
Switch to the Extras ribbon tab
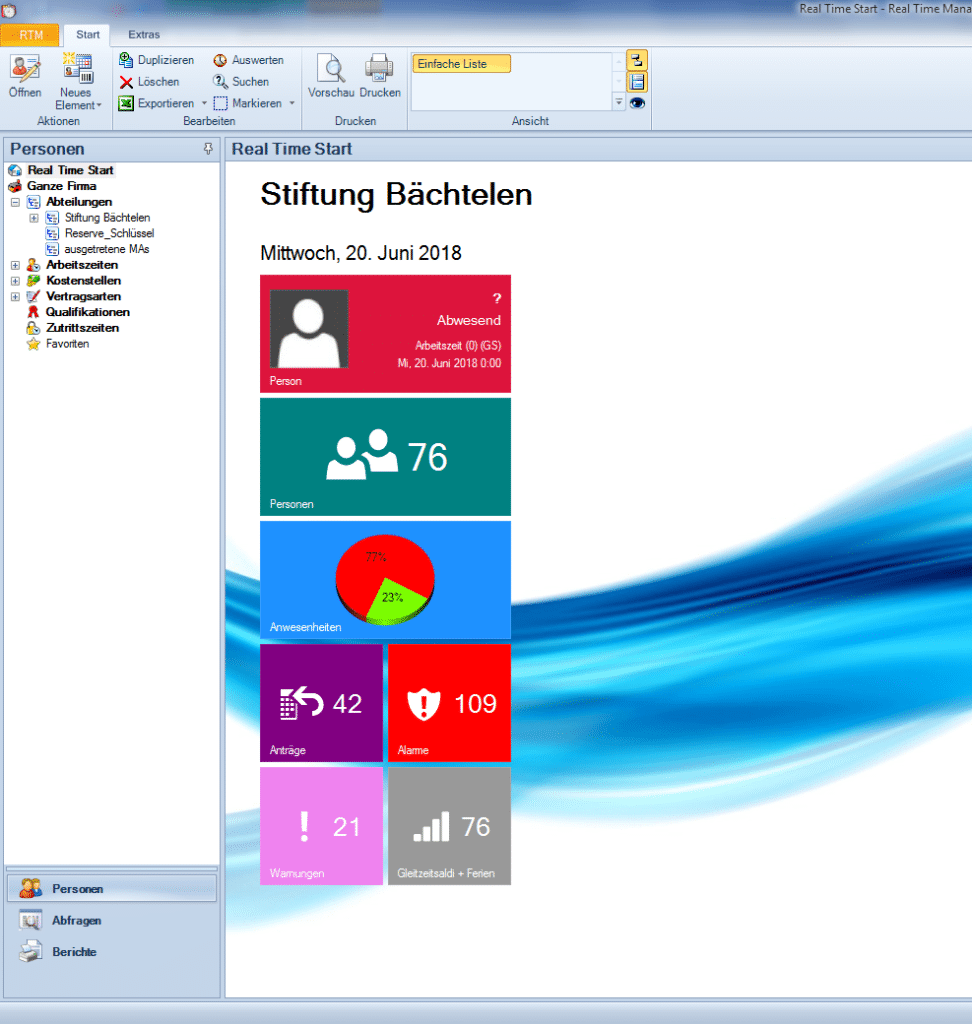(x=144, y=35)
